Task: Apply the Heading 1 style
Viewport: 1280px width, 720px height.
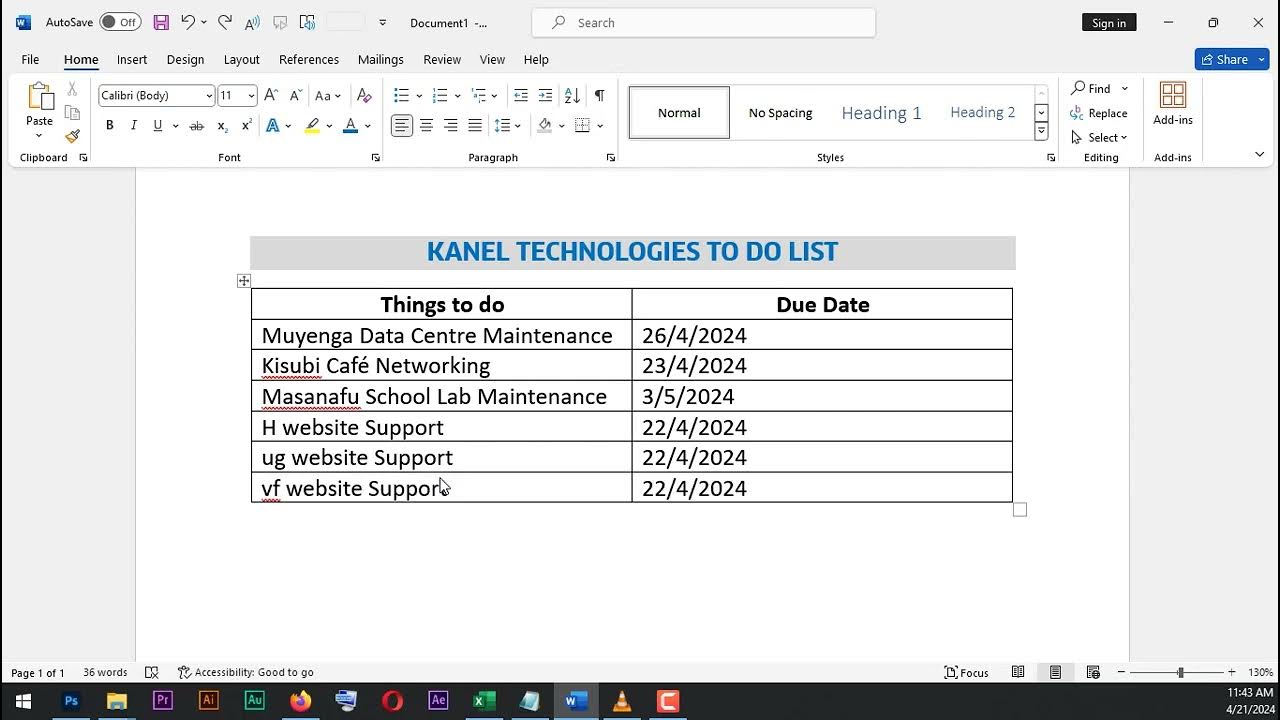Action: click(x=881, y=112)
